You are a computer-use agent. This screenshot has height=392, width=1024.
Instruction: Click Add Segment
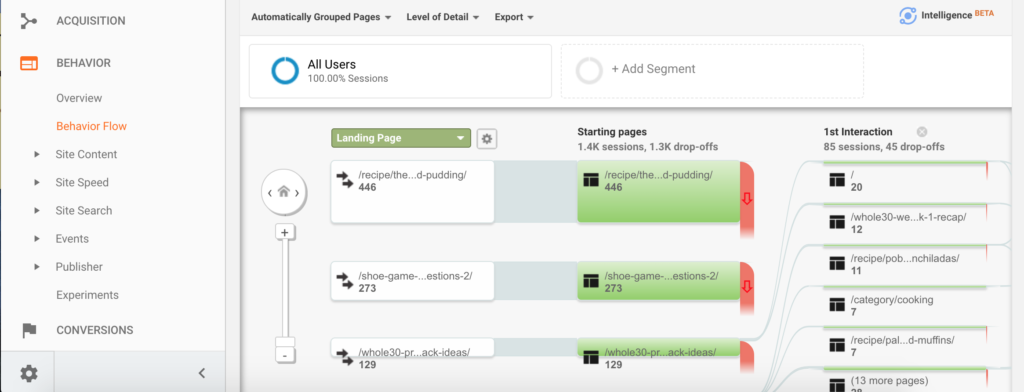point(712,71)
